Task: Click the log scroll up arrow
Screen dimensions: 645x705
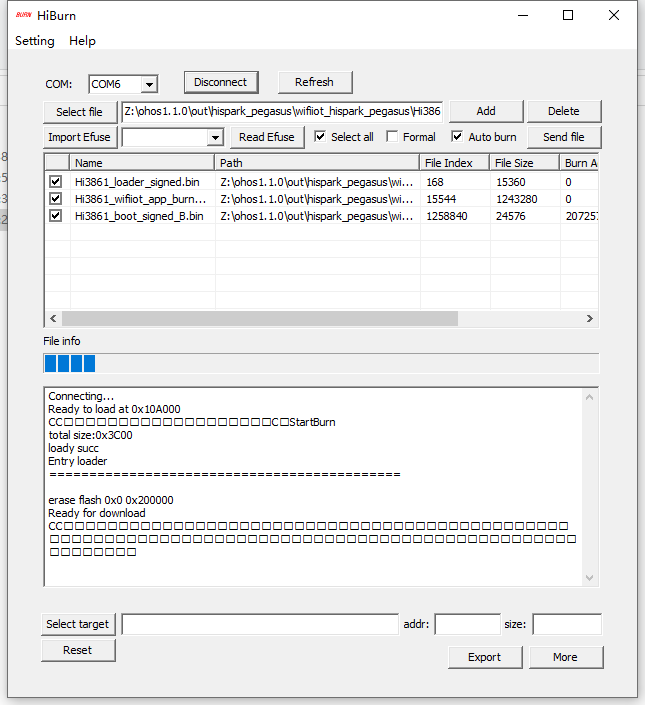Action: (589, 397)
